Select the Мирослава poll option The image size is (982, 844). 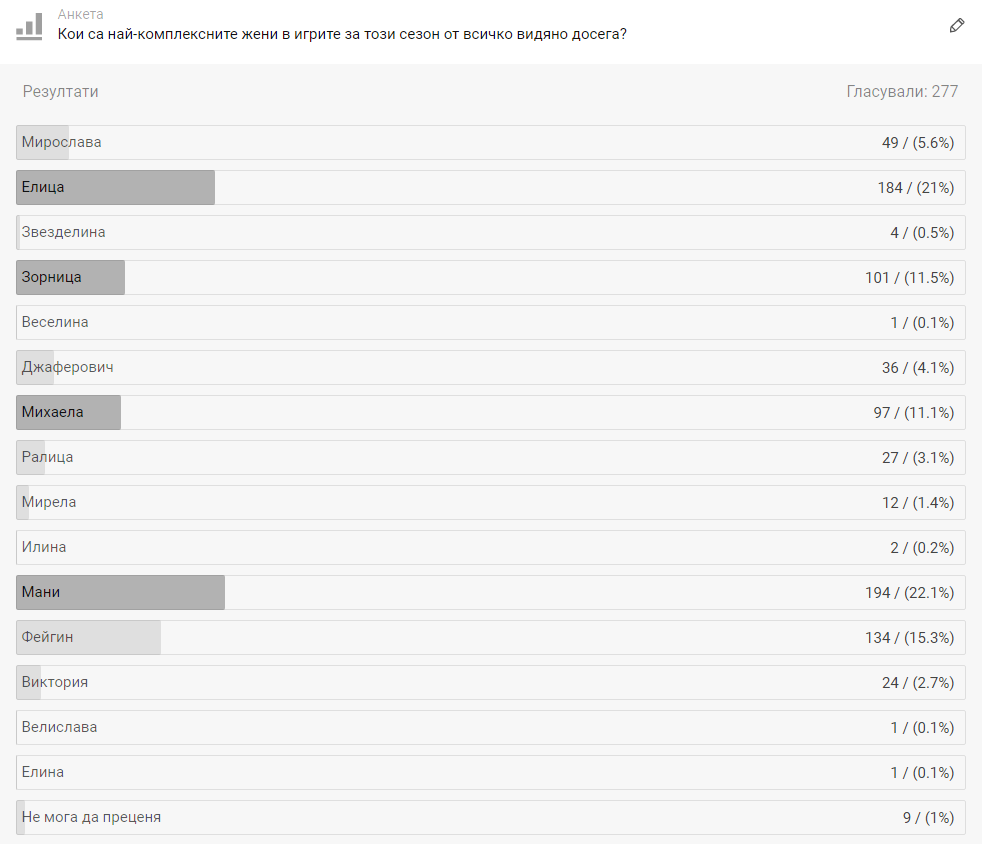point(490,142)
